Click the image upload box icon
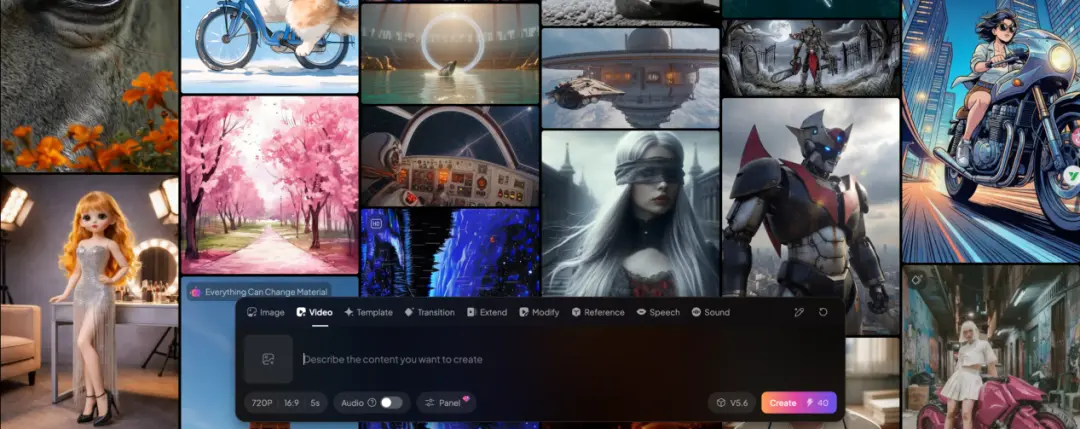 click(x=268, y=359)
